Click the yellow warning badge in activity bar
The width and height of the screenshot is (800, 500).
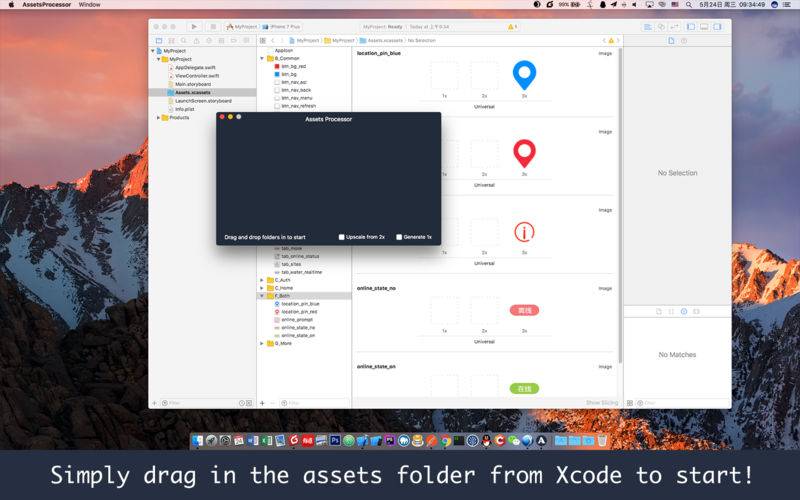[x=512, y=27]
